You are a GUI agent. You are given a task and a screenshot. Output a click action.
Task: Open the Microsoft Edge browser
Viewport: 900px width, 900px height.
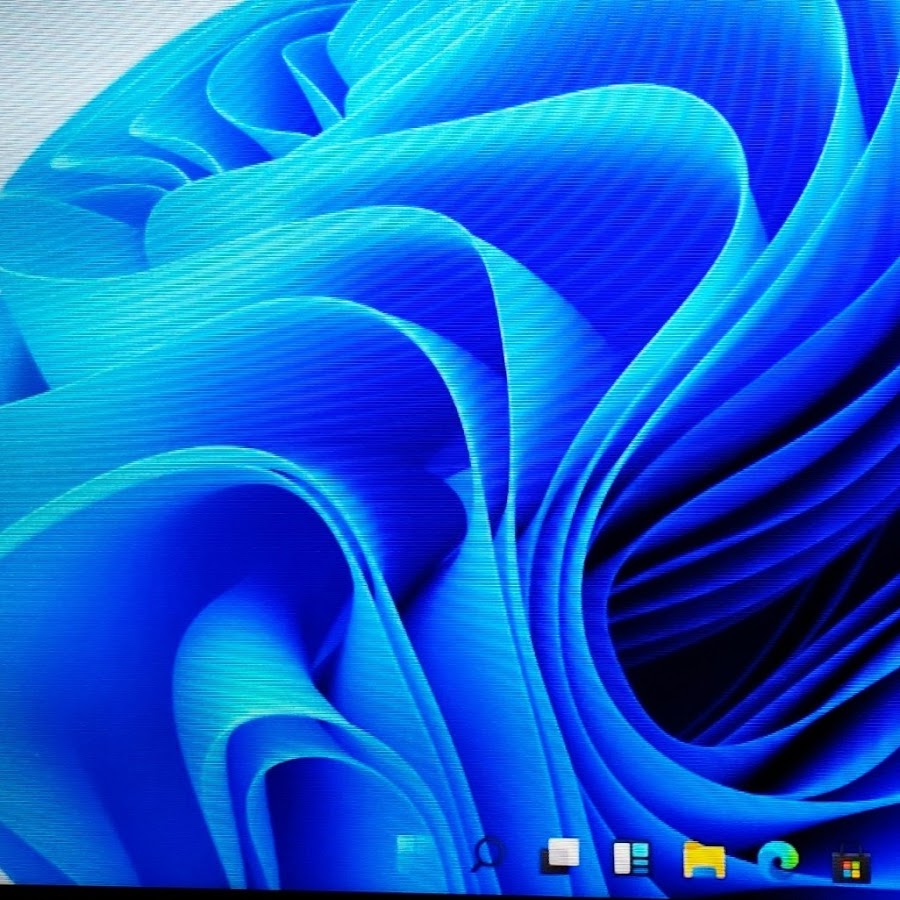(777, 858)
